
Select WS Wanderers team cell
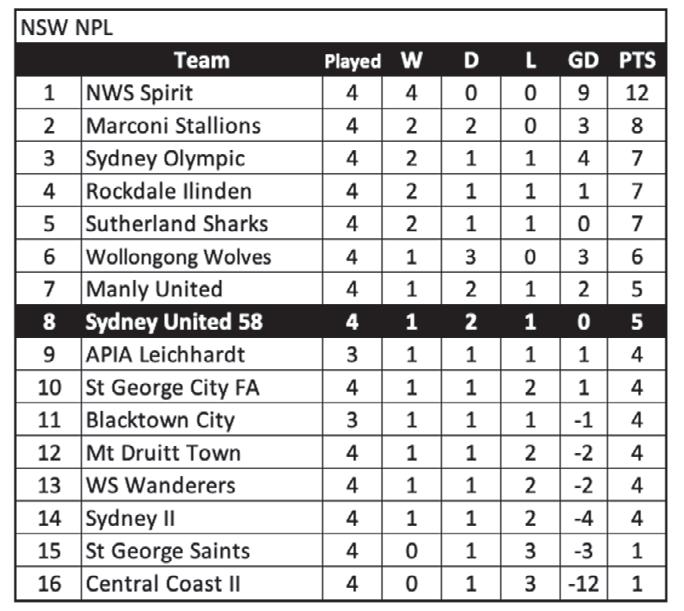[x=160, y=485]
